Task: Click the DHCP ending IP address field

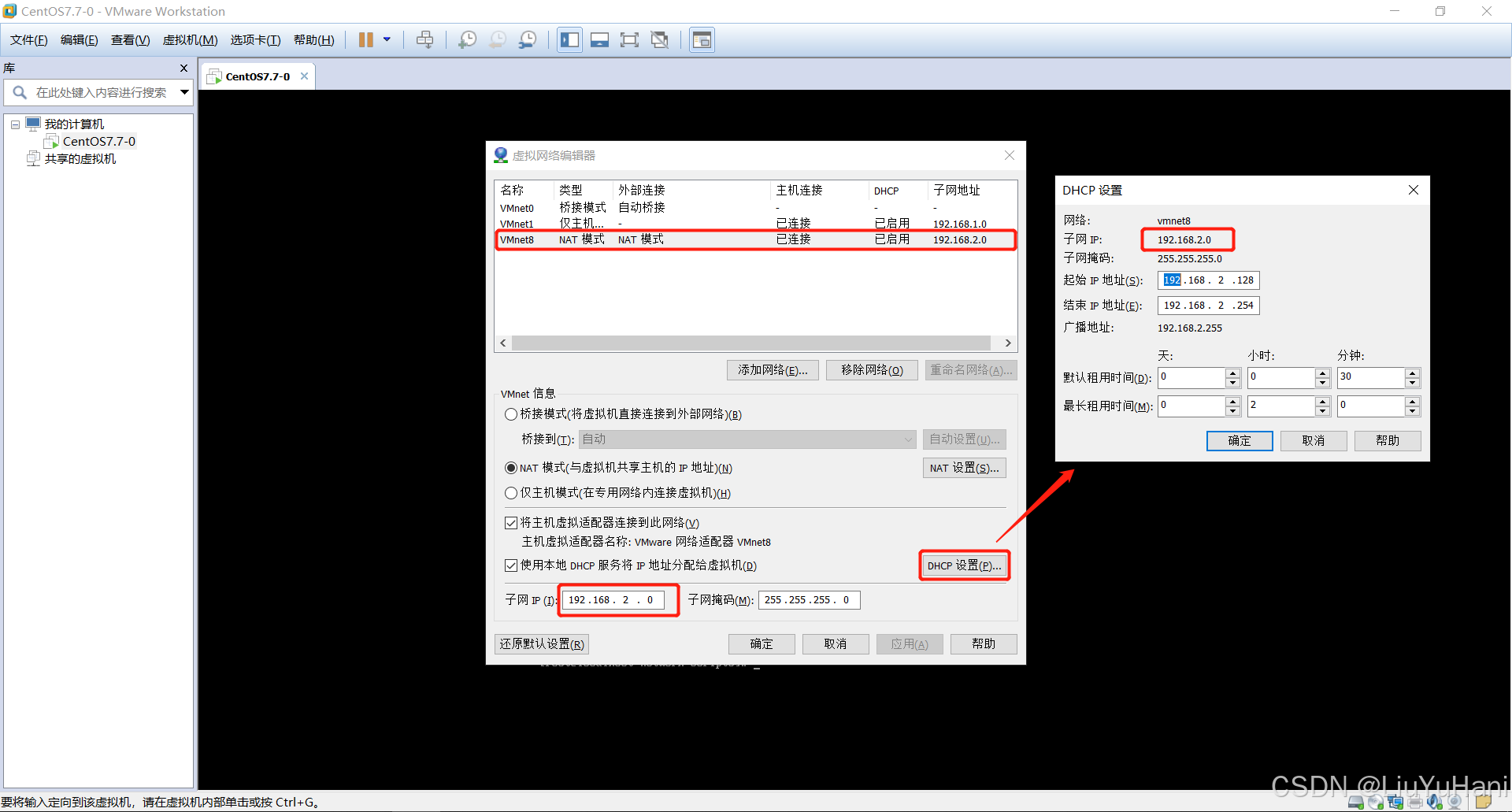Action: coord(1209,306)
